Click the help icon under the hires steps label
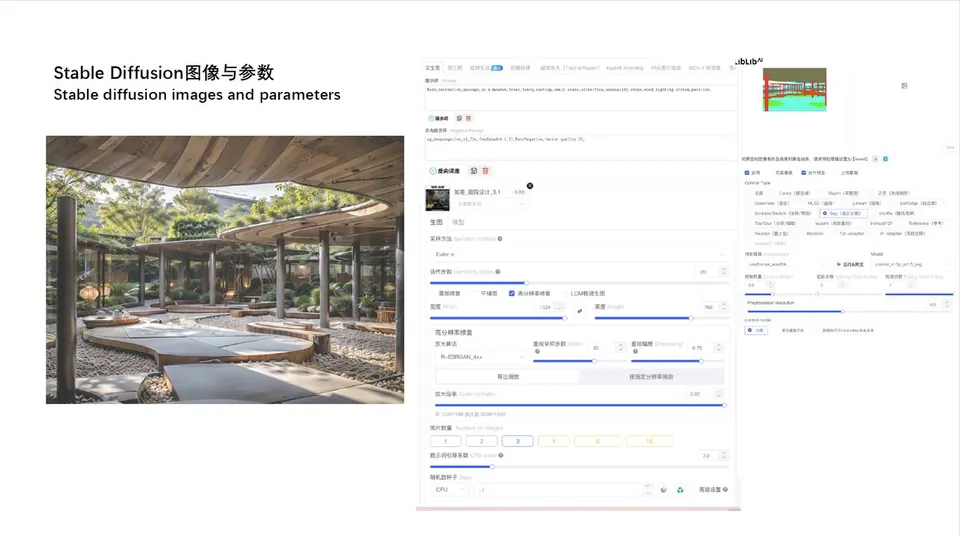This screenshot has width=960, height=537. click(537, 351)
